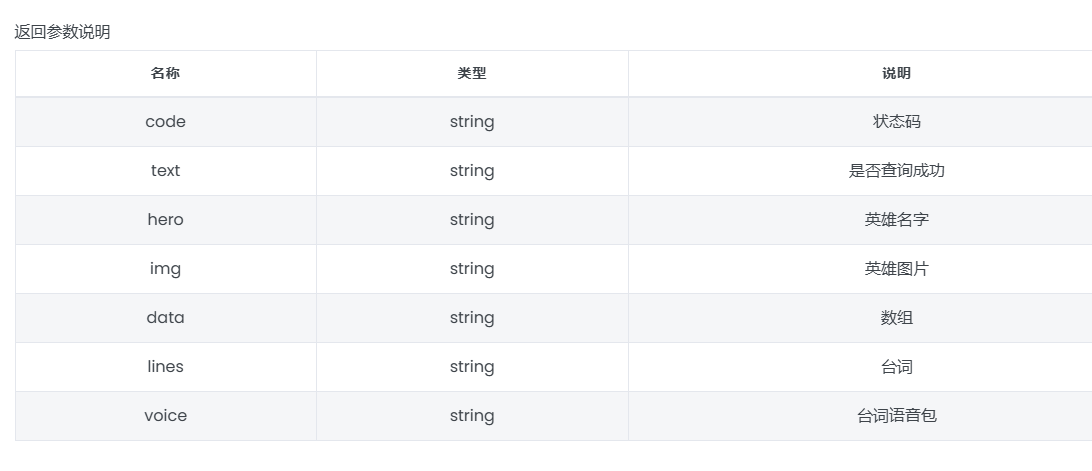
Task: Click the 是否查询成功 description cell
Action: pyautogui.click(x=860, y=171)
